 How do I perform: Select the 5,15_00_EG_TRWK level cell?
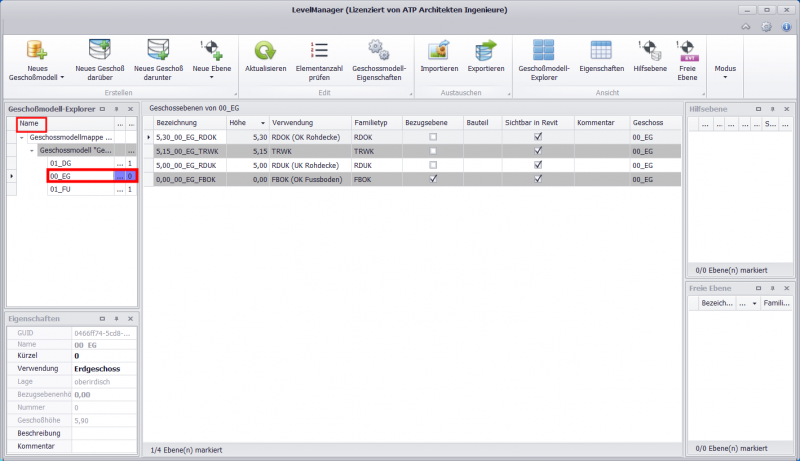pyautogui.click(x=190, y=151)
